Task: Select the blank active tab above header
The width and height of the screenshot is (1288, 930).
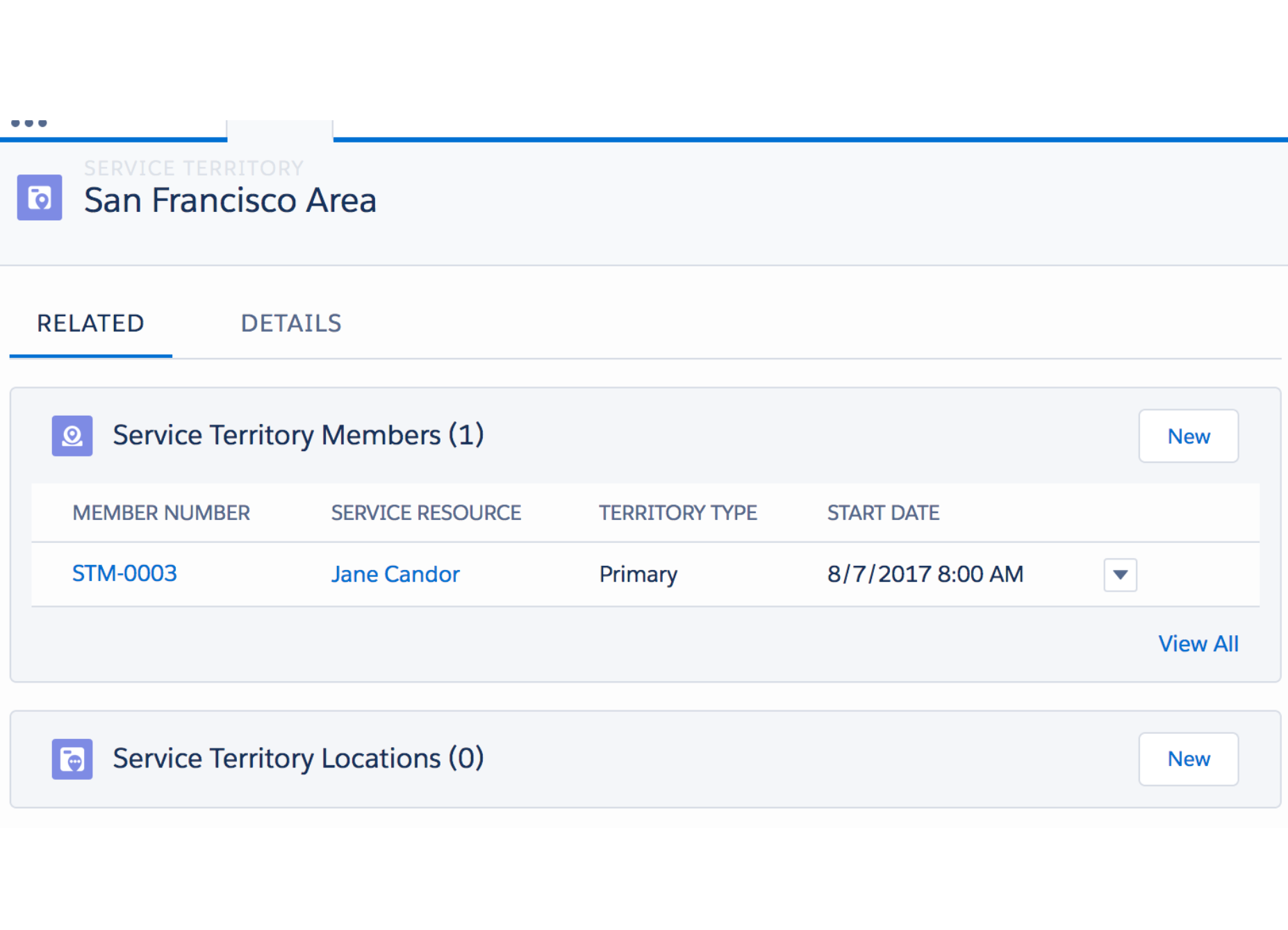Action: coord(280,131)
